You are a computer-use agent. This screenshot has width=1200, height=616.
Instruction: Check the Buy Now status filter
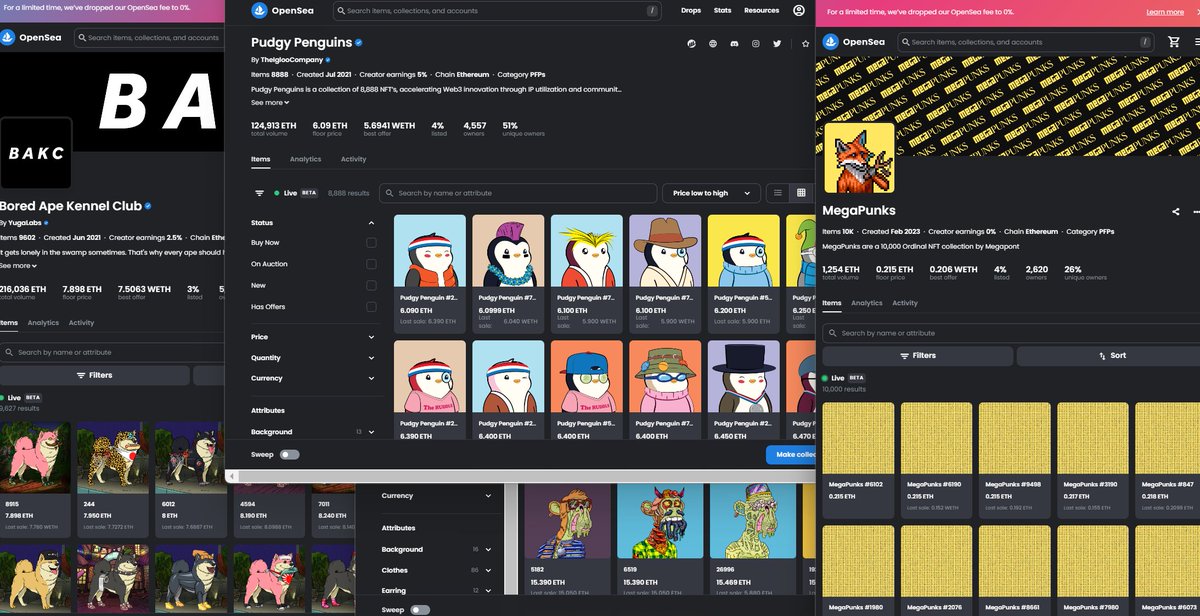coord(371,242)
